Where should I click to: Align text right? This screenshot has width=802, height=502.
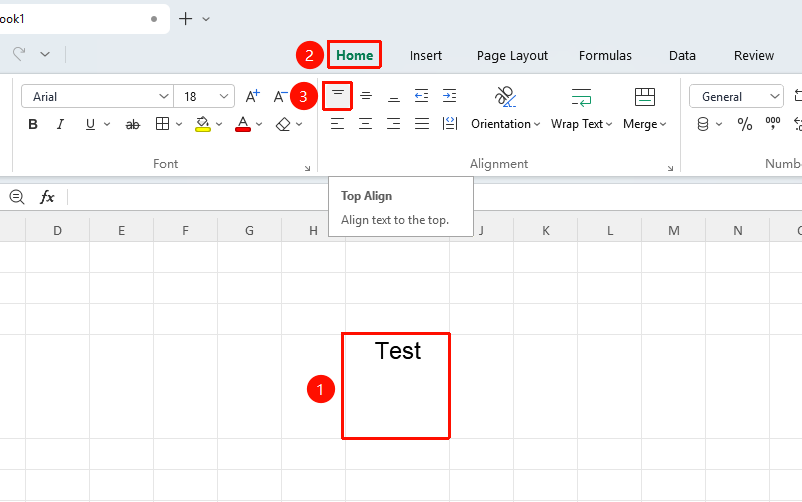(393, 123)
